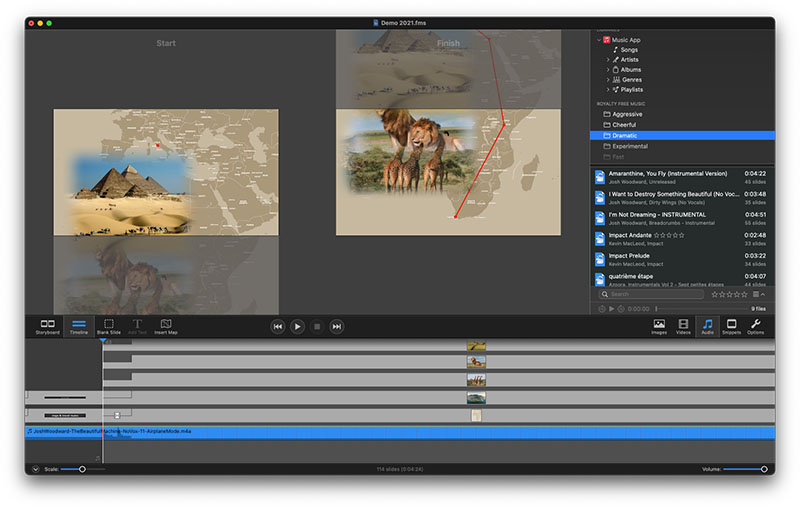Select I Want to Destroy Something Beautiful
The height and width of the screenshot is (508, 800).
tap(682, 198)
